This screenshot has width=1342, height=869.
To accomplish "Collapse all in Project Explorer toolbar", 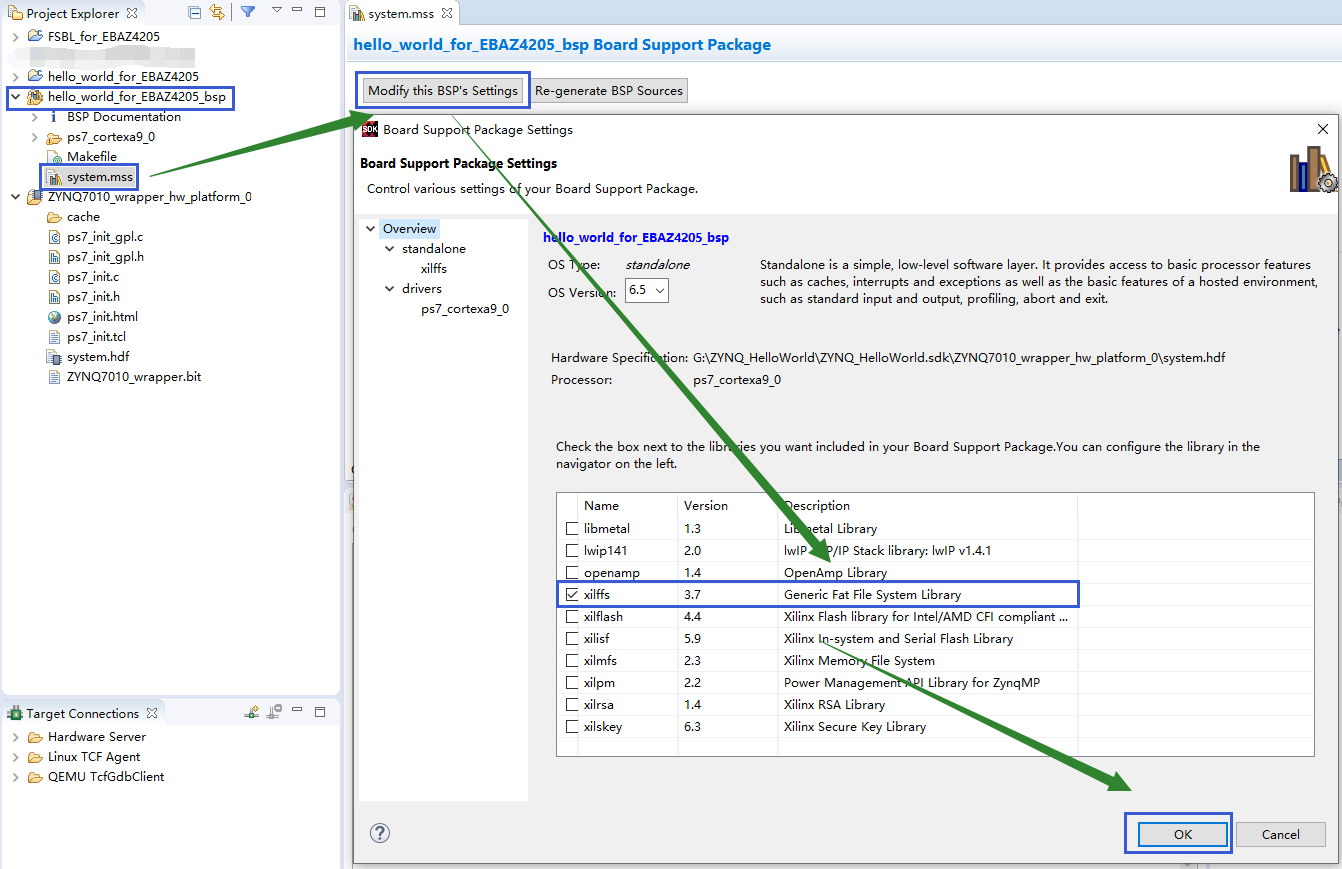I will [x=195, y=13].
